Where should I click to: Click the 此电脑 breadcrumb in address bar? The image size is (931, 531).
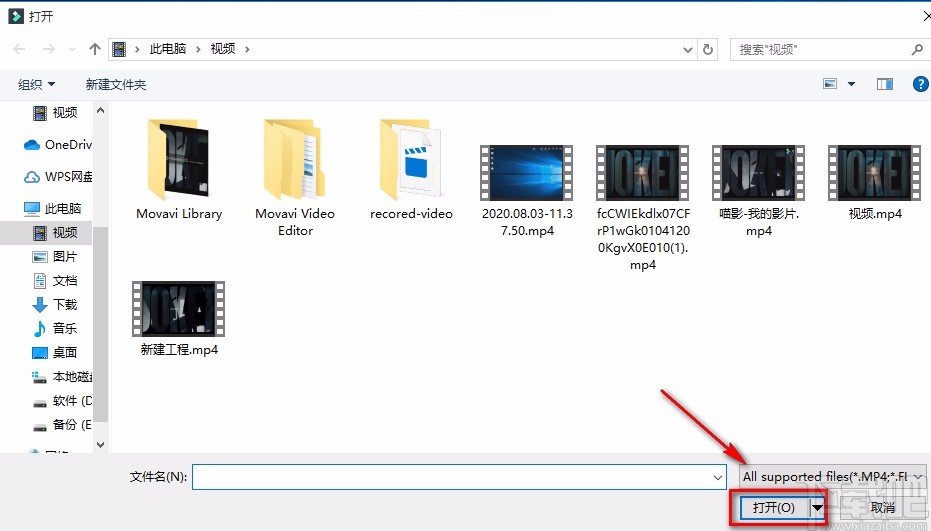tap(167, 49)
